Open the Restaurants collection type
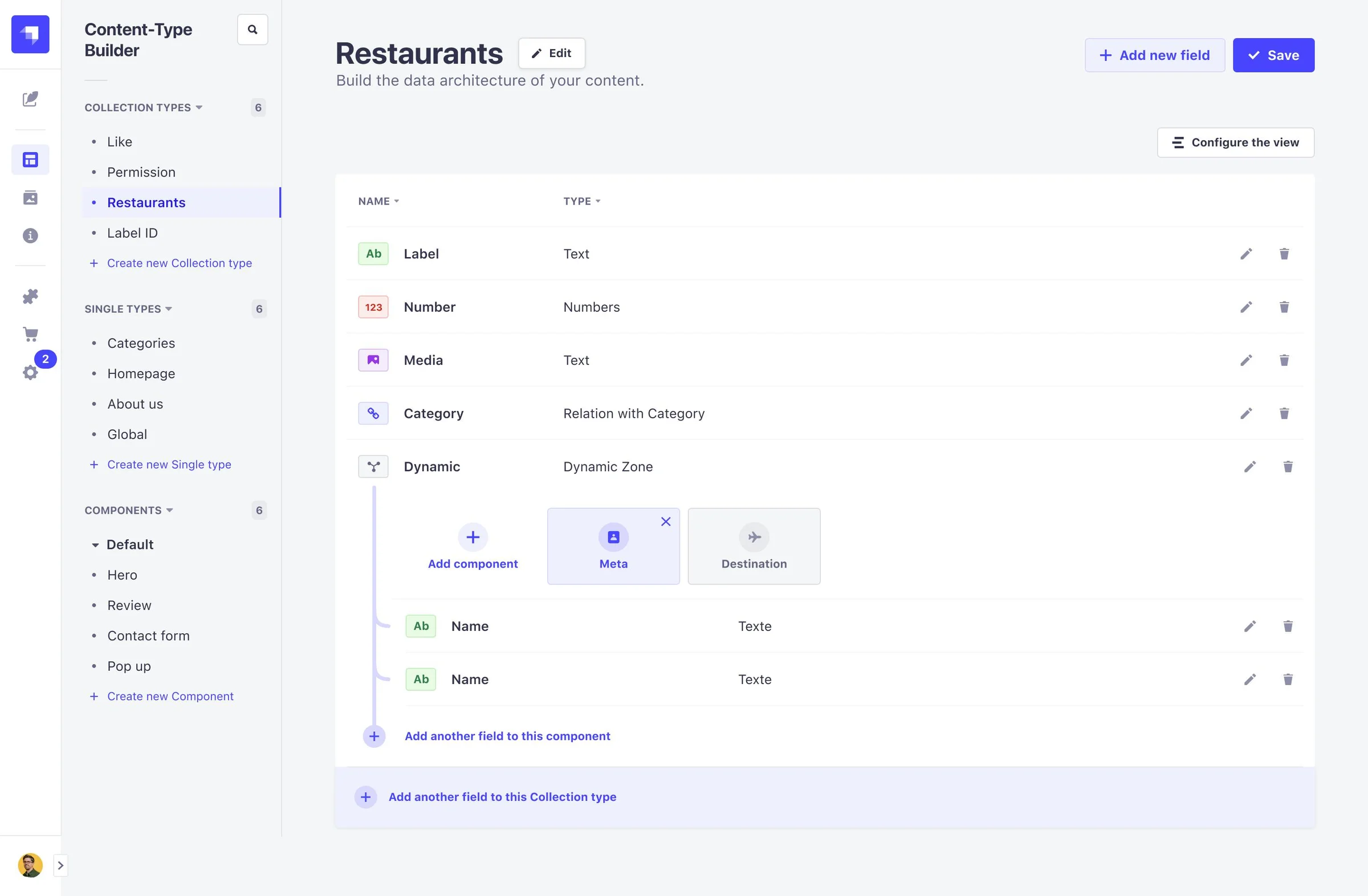 (146, 203)
